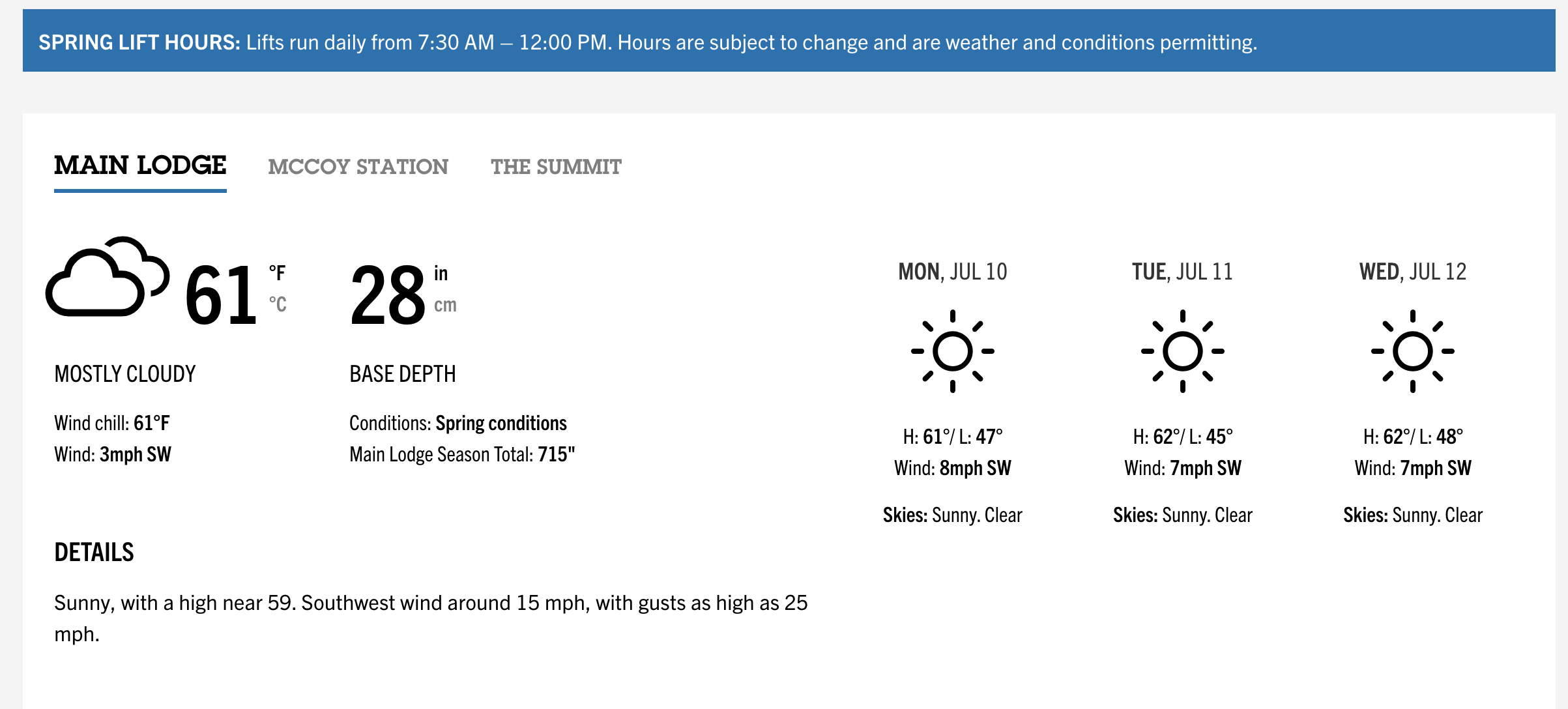Click the TUE, JUL 11 forecast heading
The image size is (1568, 709).
click(x=1183, y=272)
